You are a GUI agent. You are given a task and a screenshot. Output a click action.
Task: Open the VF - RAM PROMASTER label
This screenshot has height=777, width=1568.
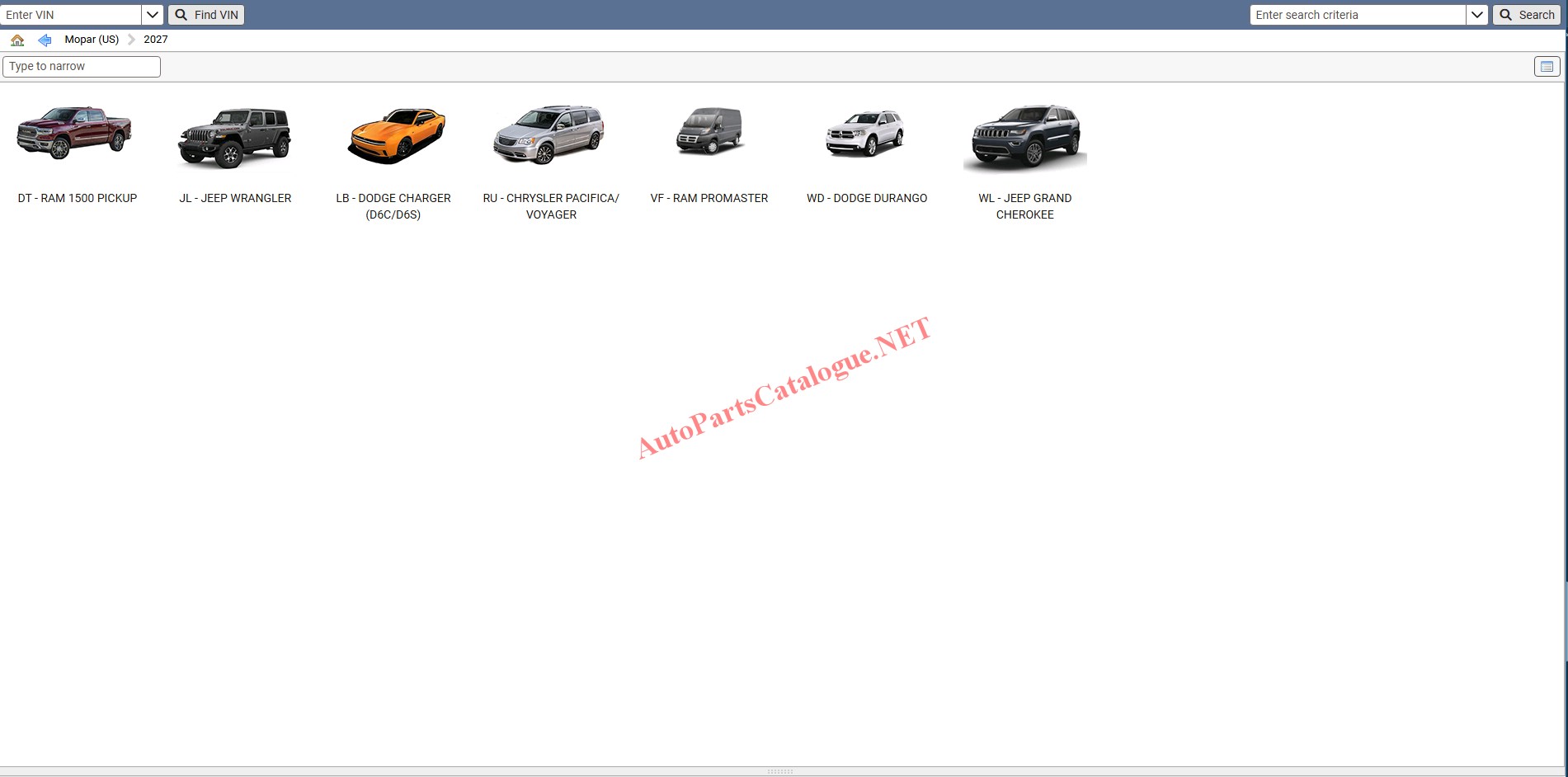pos(709,198)
